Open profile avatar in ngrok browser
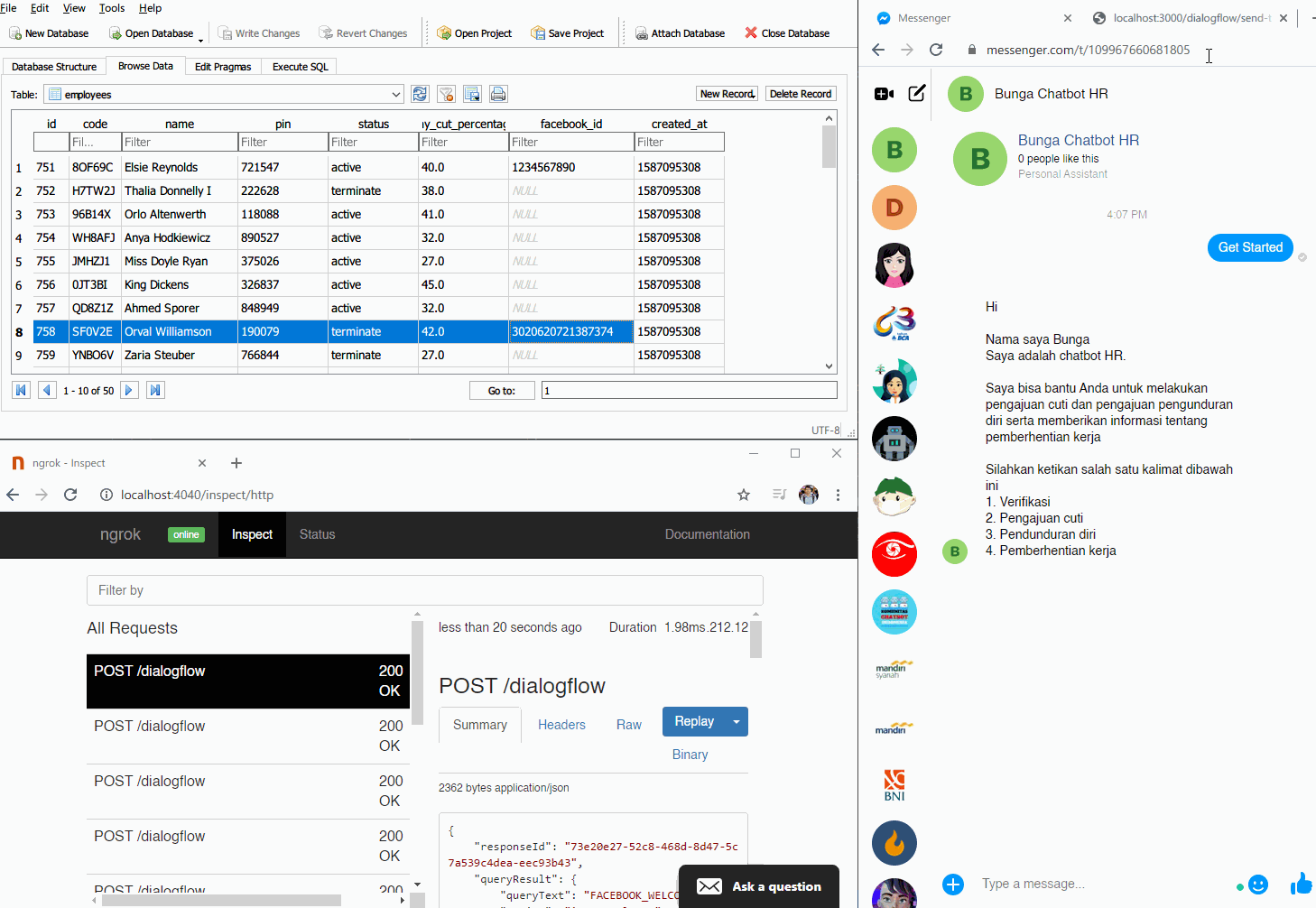Viewport: 1316px width, 908px height. [x=809, y=495]
